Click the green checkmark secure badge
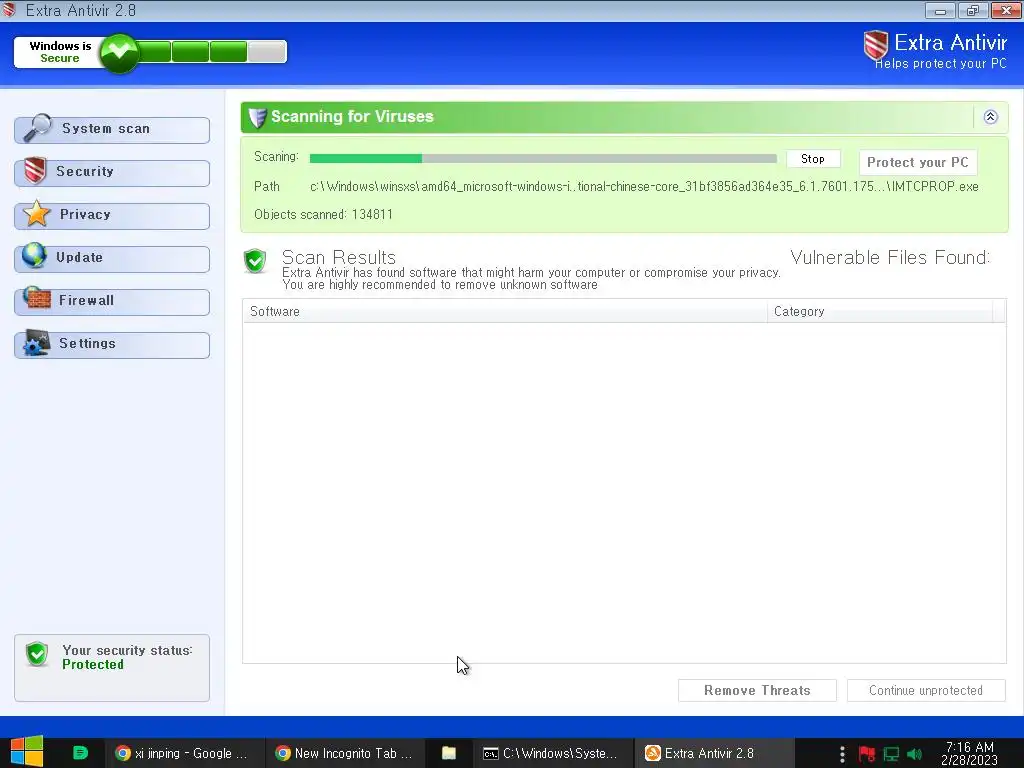Image resolution: width=1024 pixels, height=768 pixels. 119,52
